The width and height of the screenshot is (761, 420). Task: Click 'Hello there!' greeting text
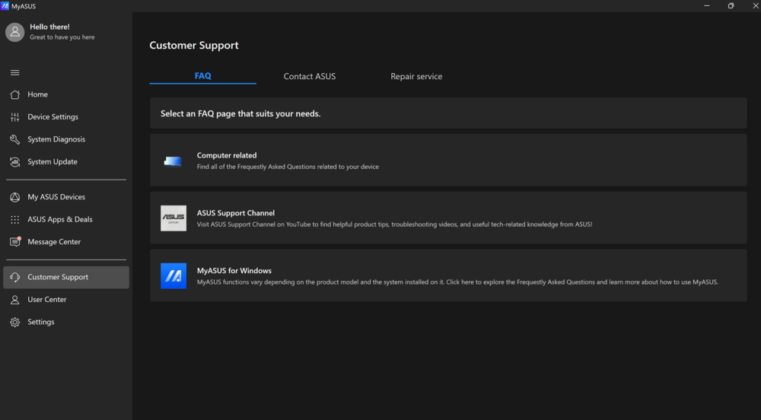point(50,27)
